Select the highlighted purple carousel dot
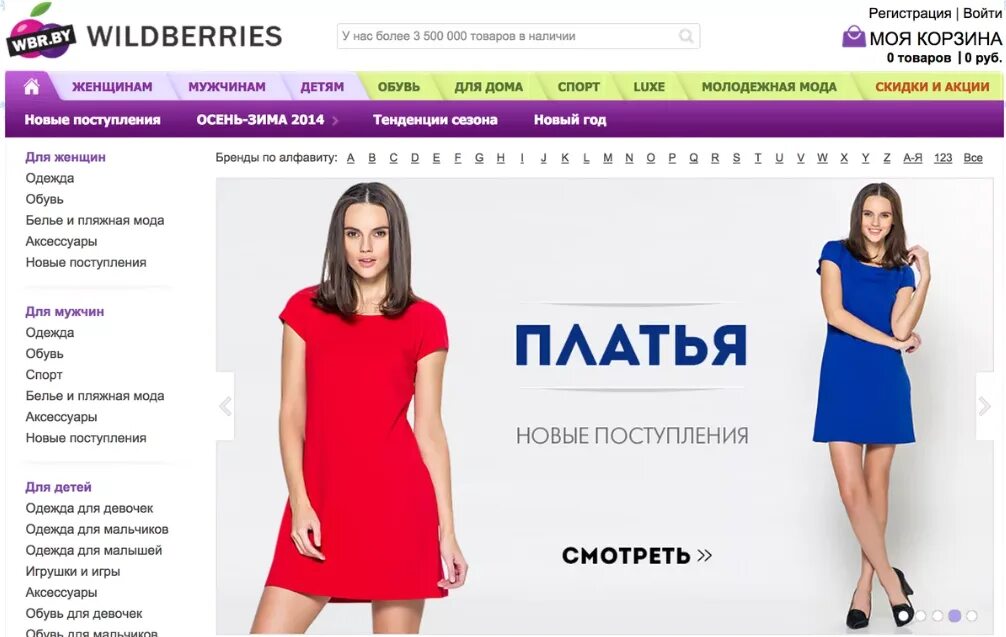Viewport: 1006px width, 637px height. coord(955,616)
